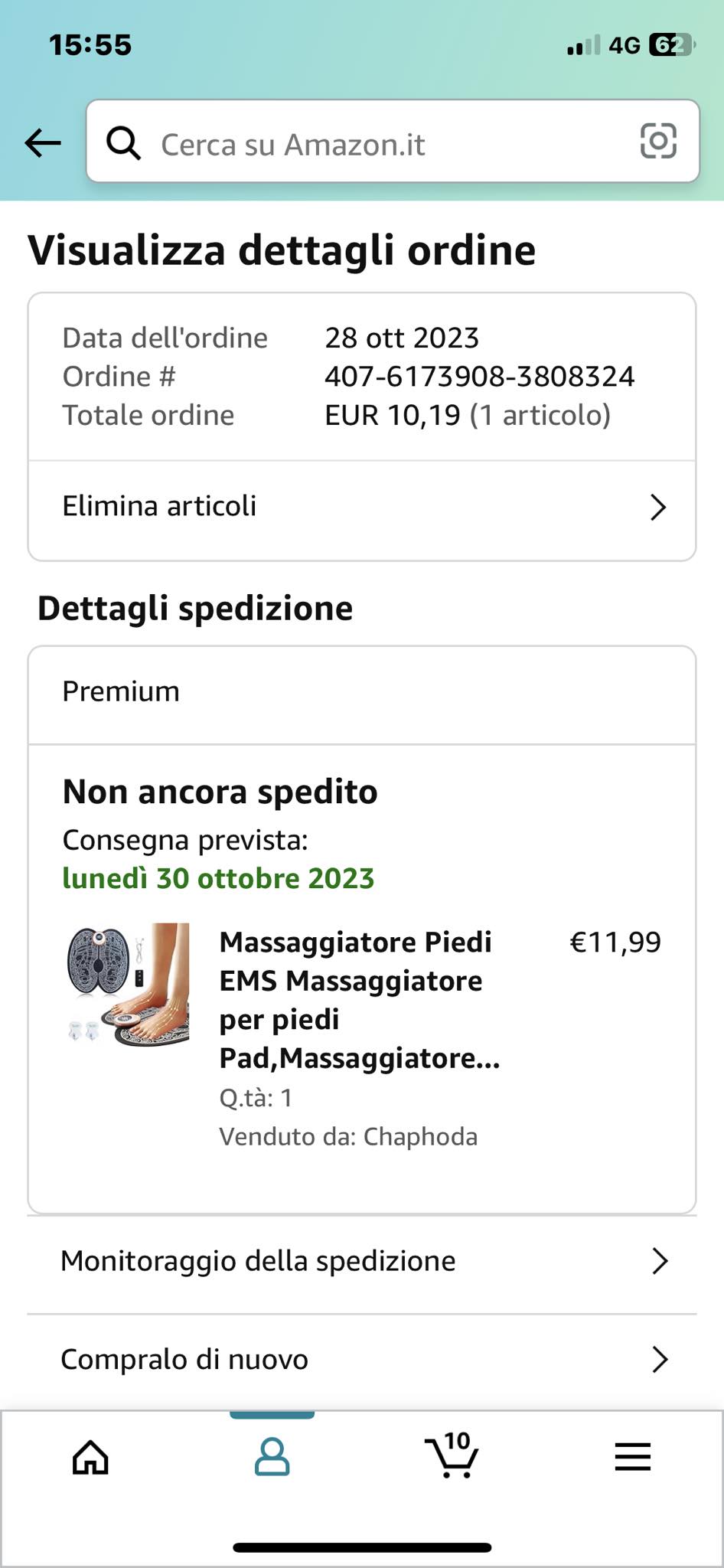Tap the battery indicator in status bar

pos(671,45)
